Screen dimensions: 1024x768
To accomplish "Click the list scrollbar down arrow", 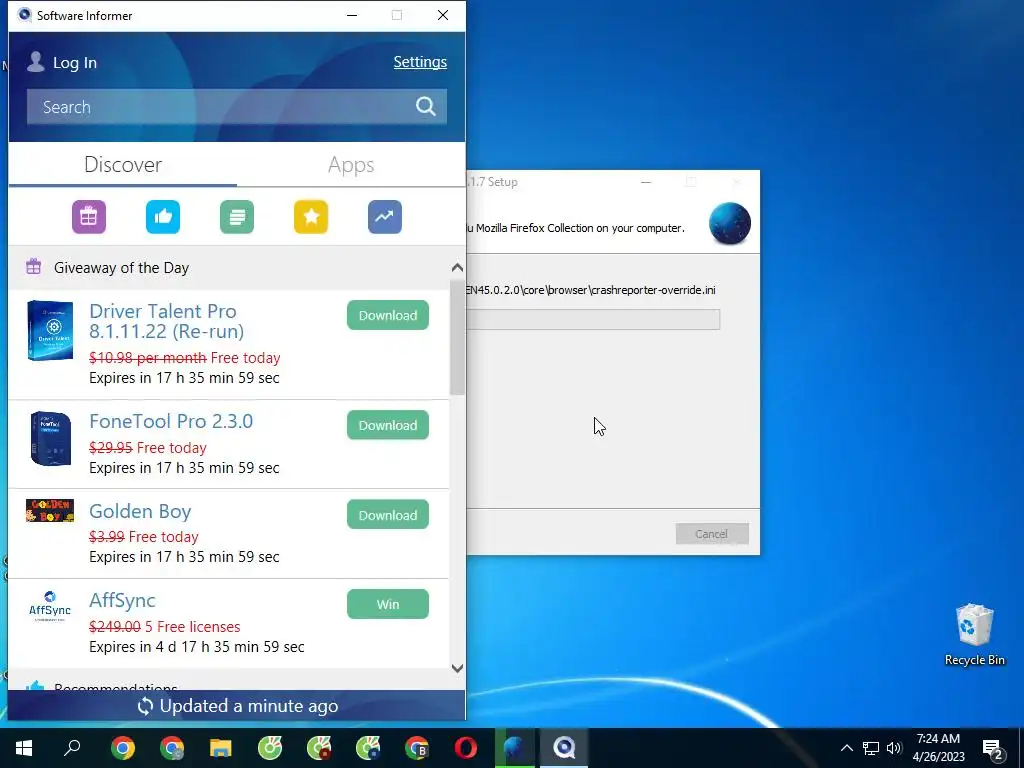I will click(x=457, y=668).
